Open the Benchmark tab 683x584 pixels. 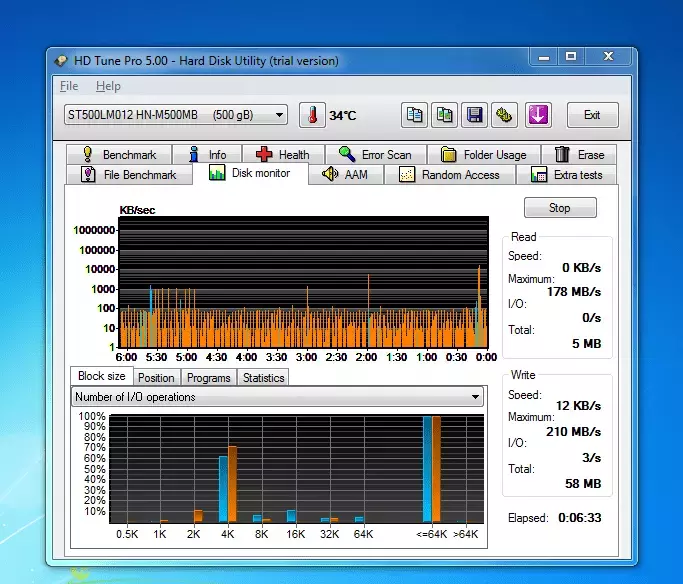119,155
